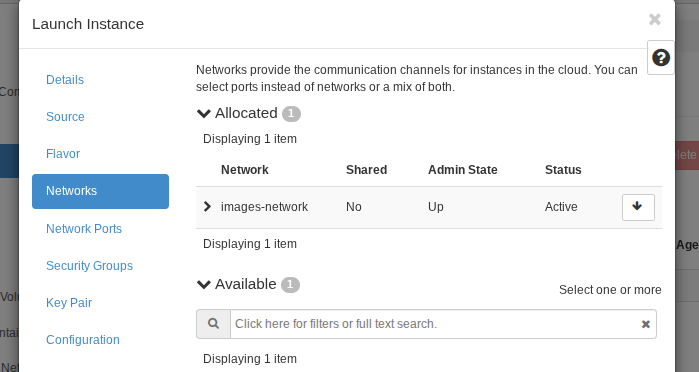Click the Available count badge

click(x=290, y=285)
